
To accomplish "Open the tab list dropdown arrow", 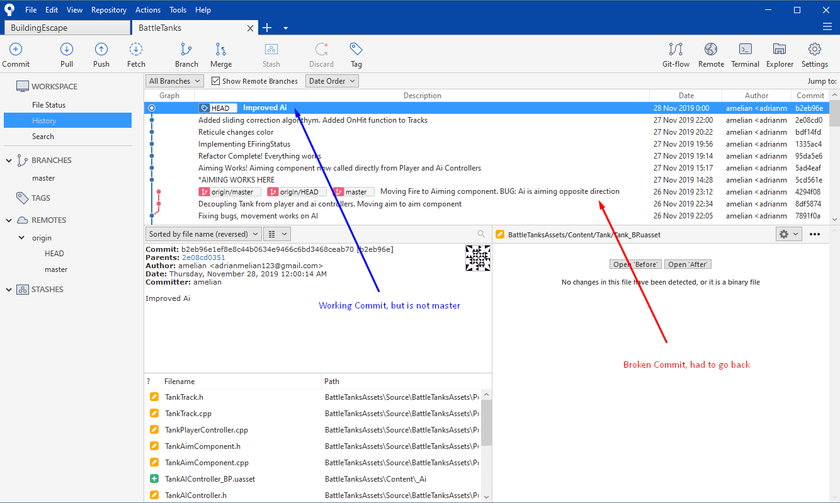I will click(286, 28).
